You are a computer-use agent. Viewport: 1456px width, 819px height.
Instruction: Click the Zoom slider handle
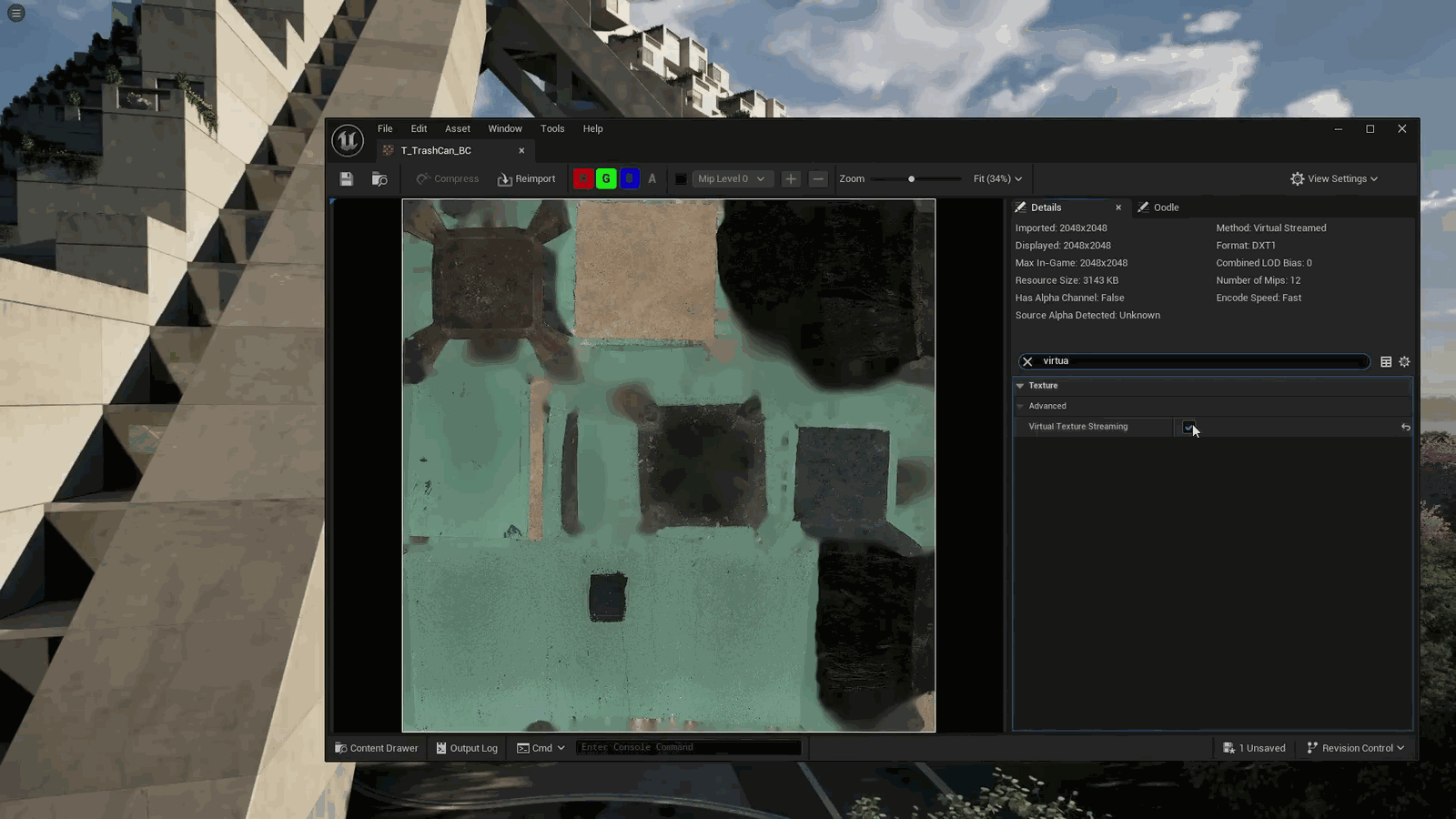pos(911,179)
